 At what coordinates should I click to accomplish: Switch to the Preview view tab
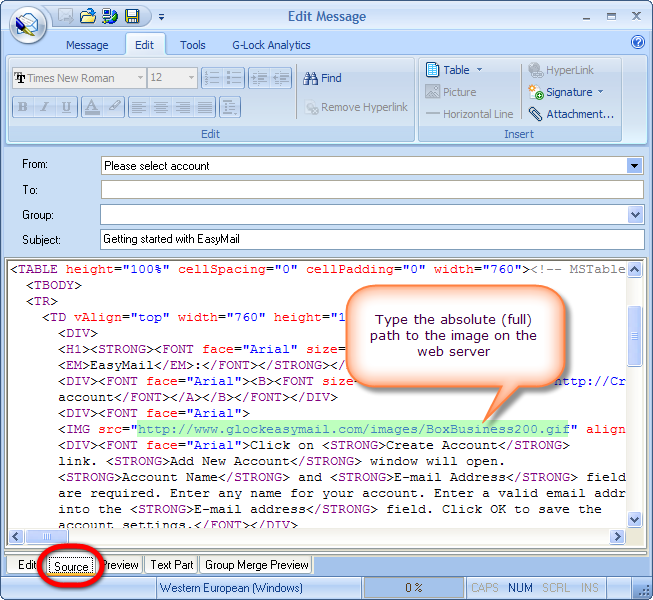(121, 565)
